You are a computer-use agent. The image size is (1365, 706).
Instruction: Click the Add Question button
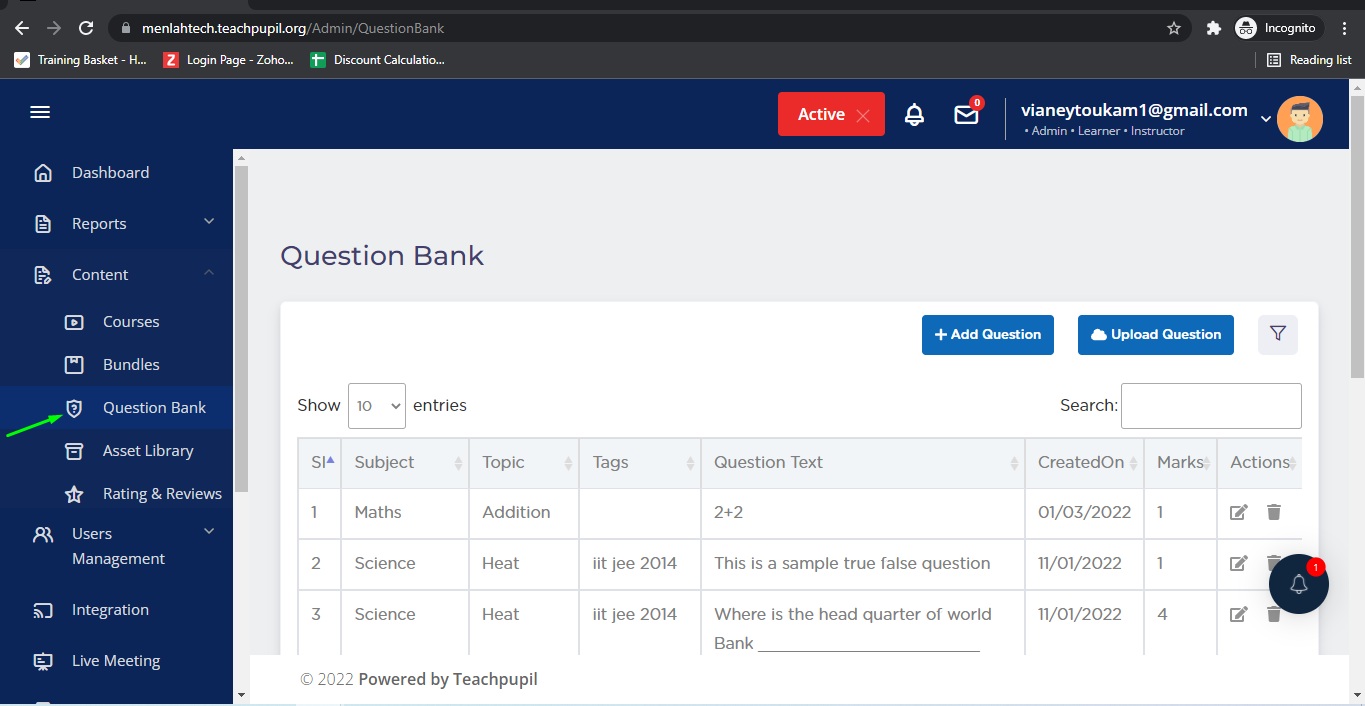coord(987,335)
